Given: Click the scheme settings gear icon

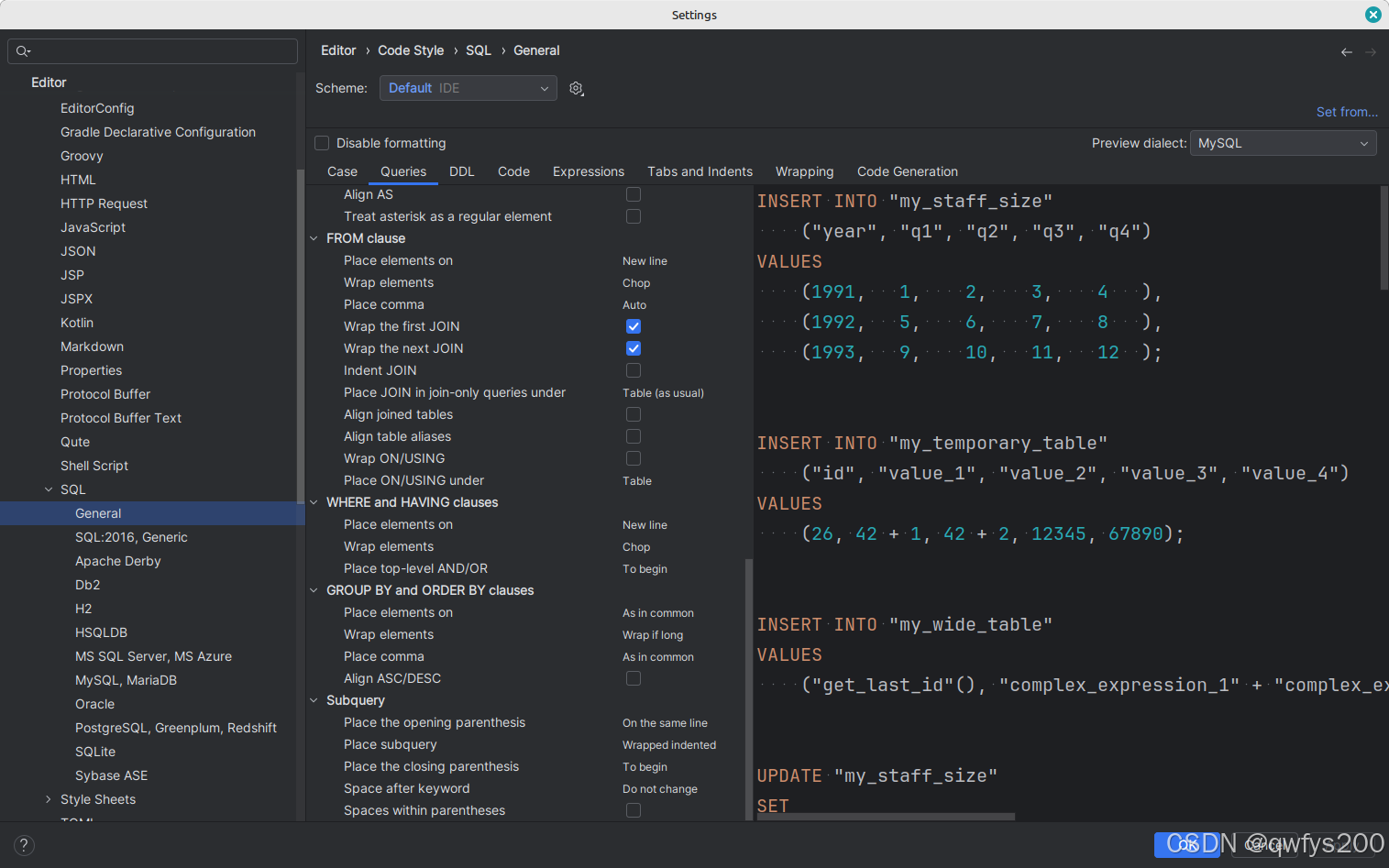Looking at the screenshot, I should (576, 88).
